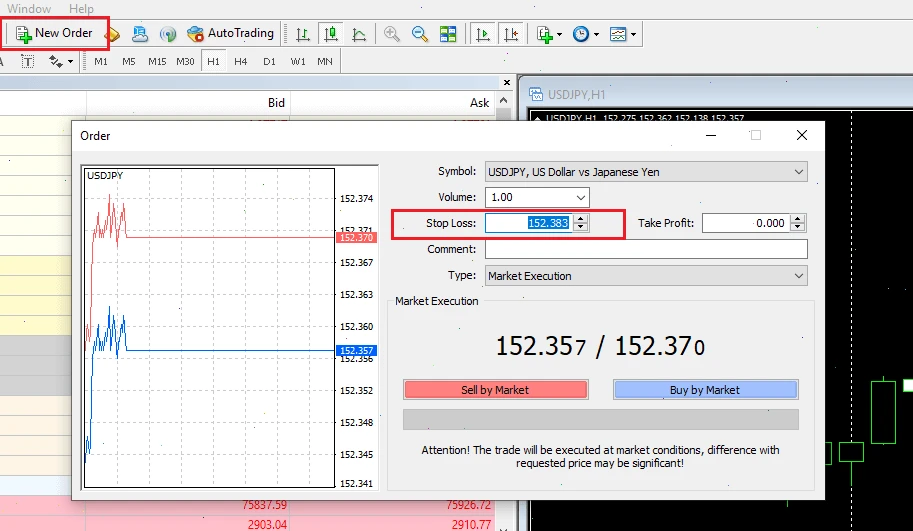
Task: Click the 75837.59 bid value
Action: point(264,505)
